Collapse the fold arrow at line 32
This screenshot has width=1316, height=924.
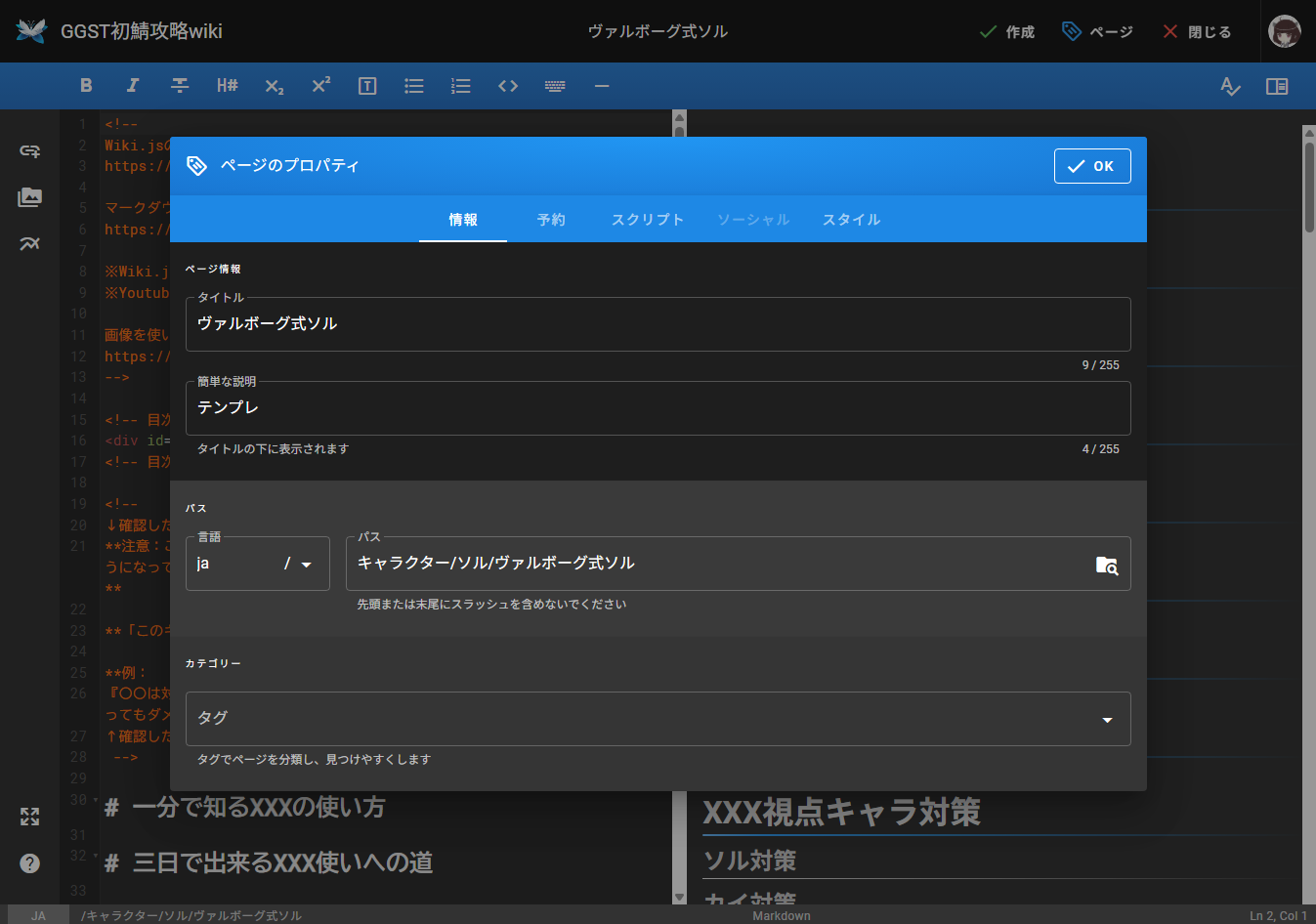click(95, 856)
